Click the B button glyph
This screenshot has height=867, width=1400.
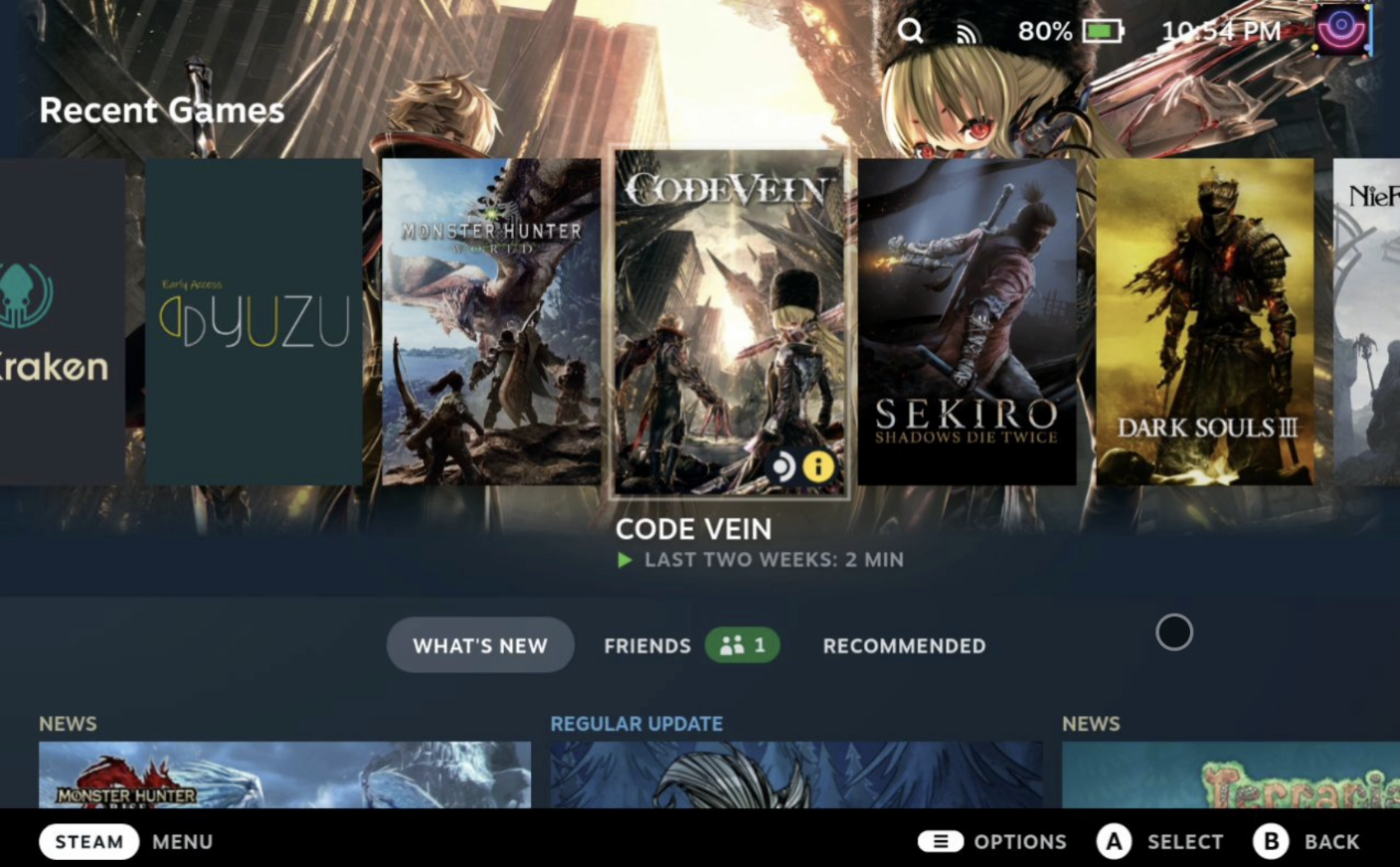coord(1270,842)
